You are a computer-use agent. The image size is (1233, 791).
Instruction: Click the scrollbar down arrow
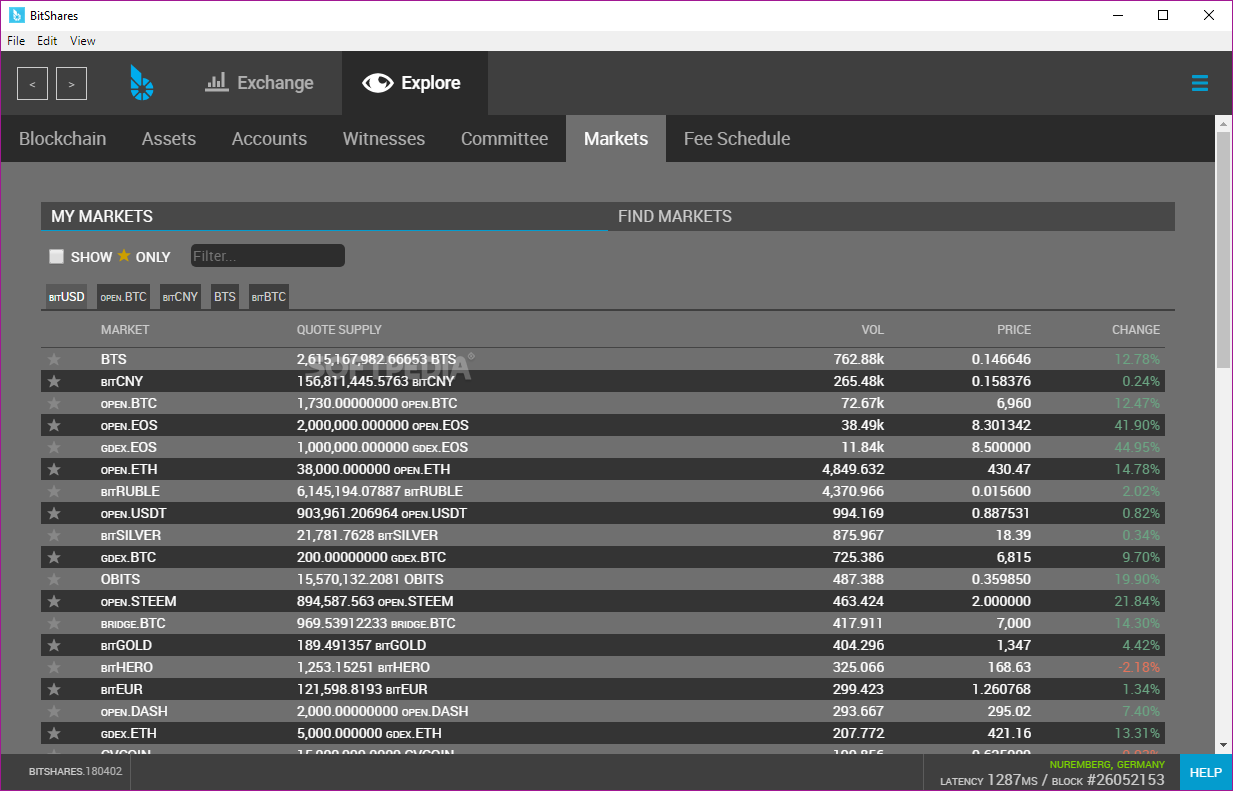pos(1223,745)
